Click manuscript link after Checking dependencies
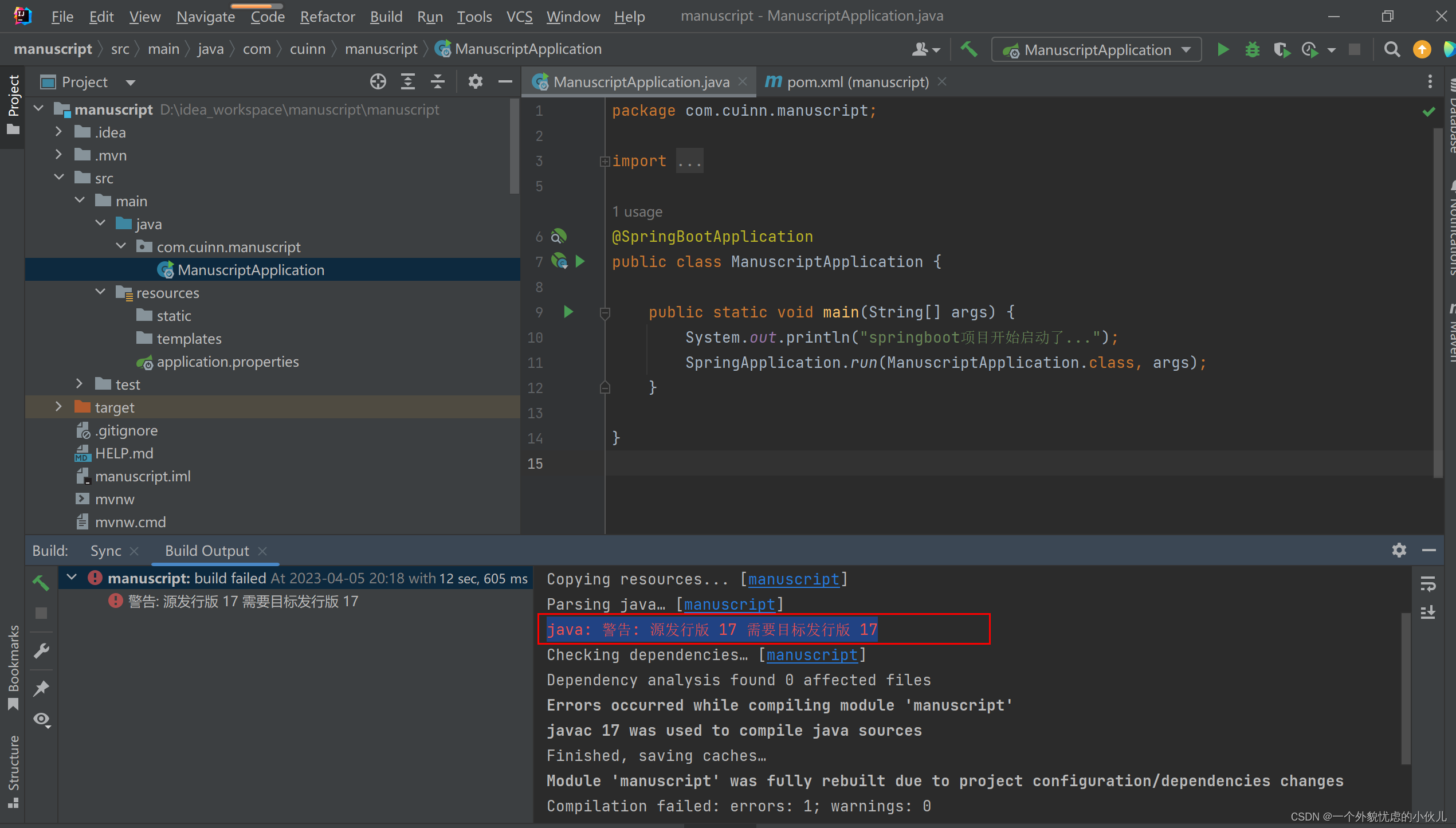 (811, 655)
